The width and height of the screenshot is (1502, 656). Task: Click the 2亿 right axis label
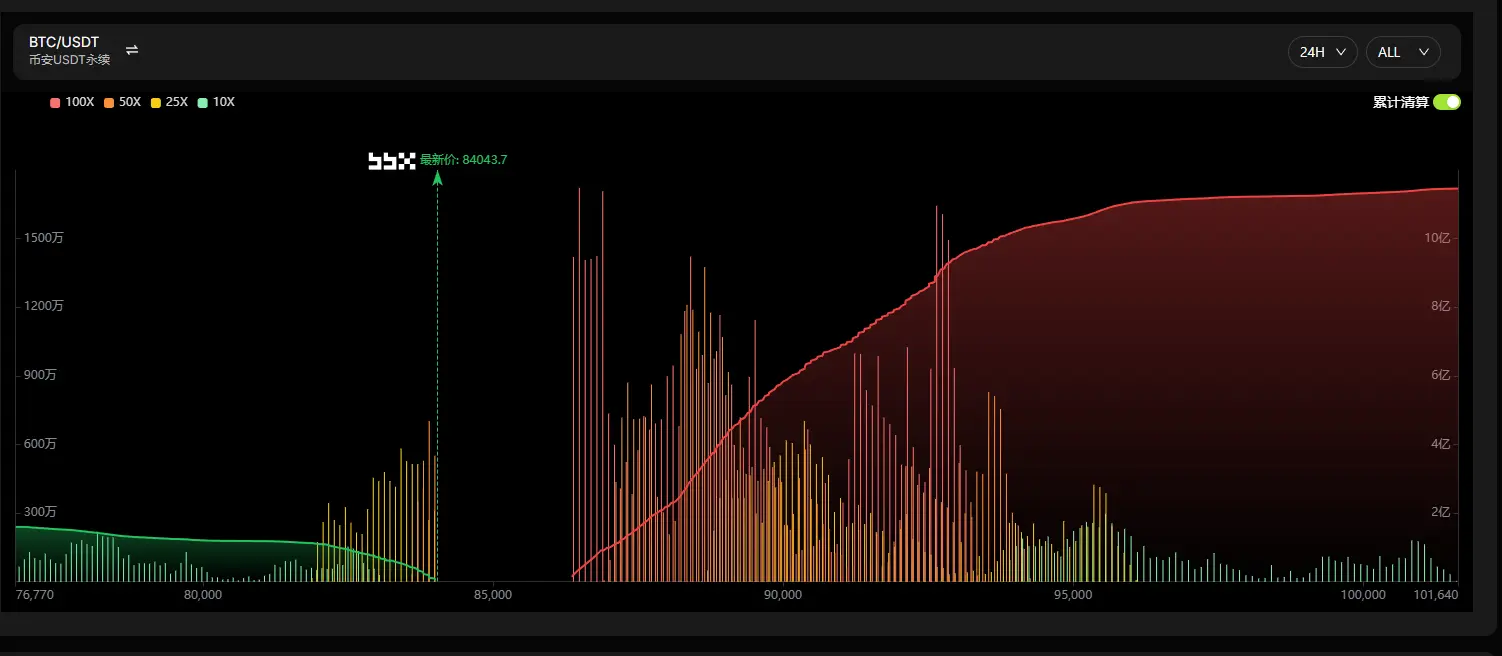pos(1441,512)
